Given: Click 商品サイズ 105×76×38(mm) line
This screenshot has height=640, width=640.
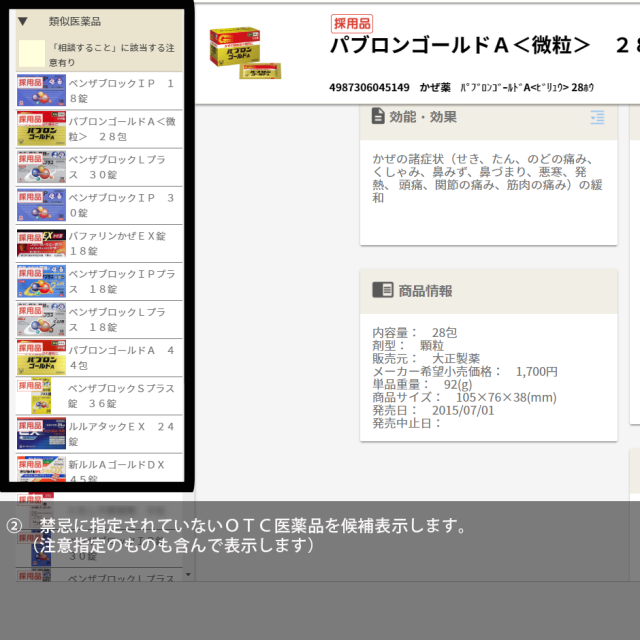Looking at the screenshot, I should click(x=464, y=397).
